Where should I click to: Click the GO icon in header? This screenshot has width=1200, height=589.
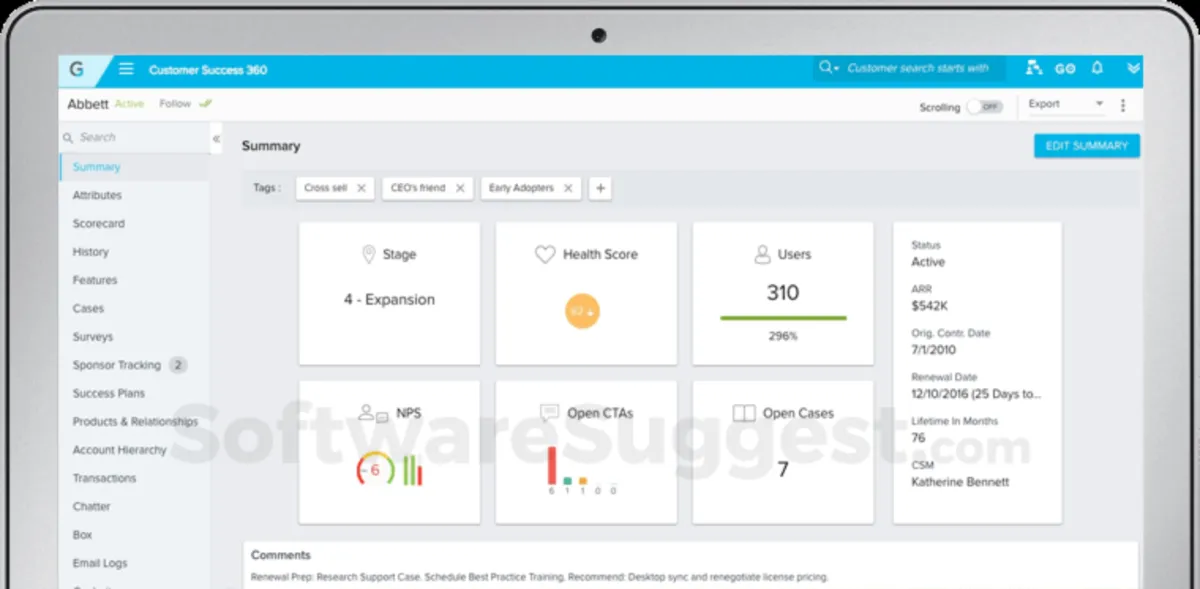(1065, 69)
